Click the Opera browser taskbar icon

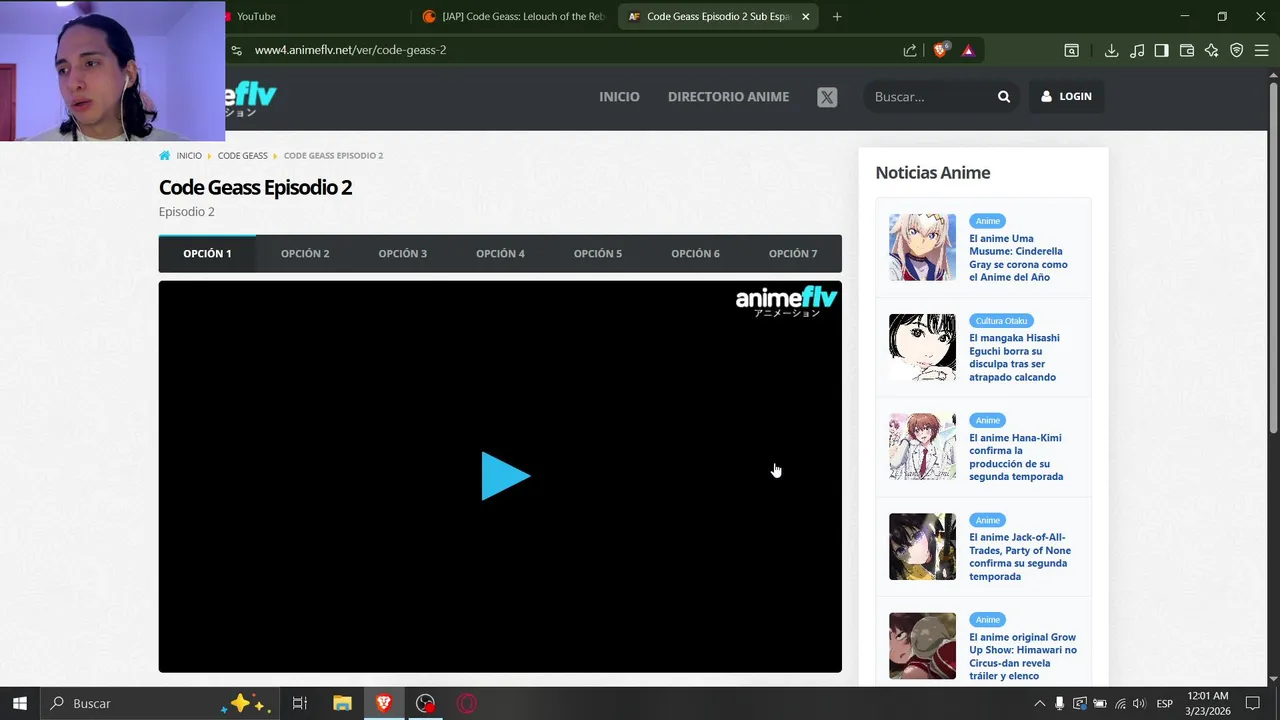tap(467, 703)
